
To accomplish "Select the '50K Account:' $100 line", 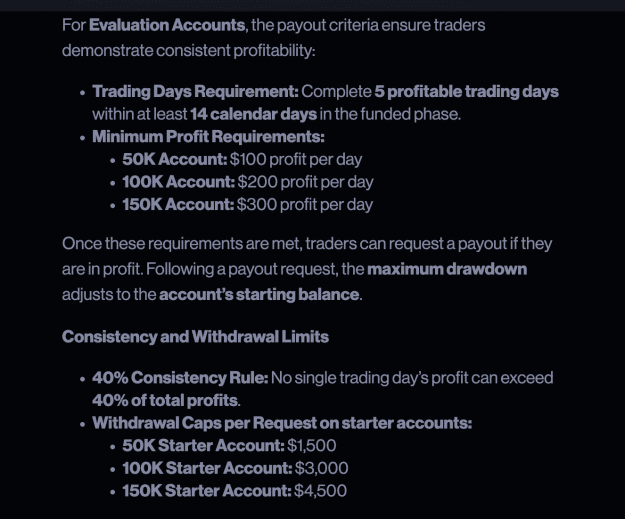I will [x=242, y=159].
